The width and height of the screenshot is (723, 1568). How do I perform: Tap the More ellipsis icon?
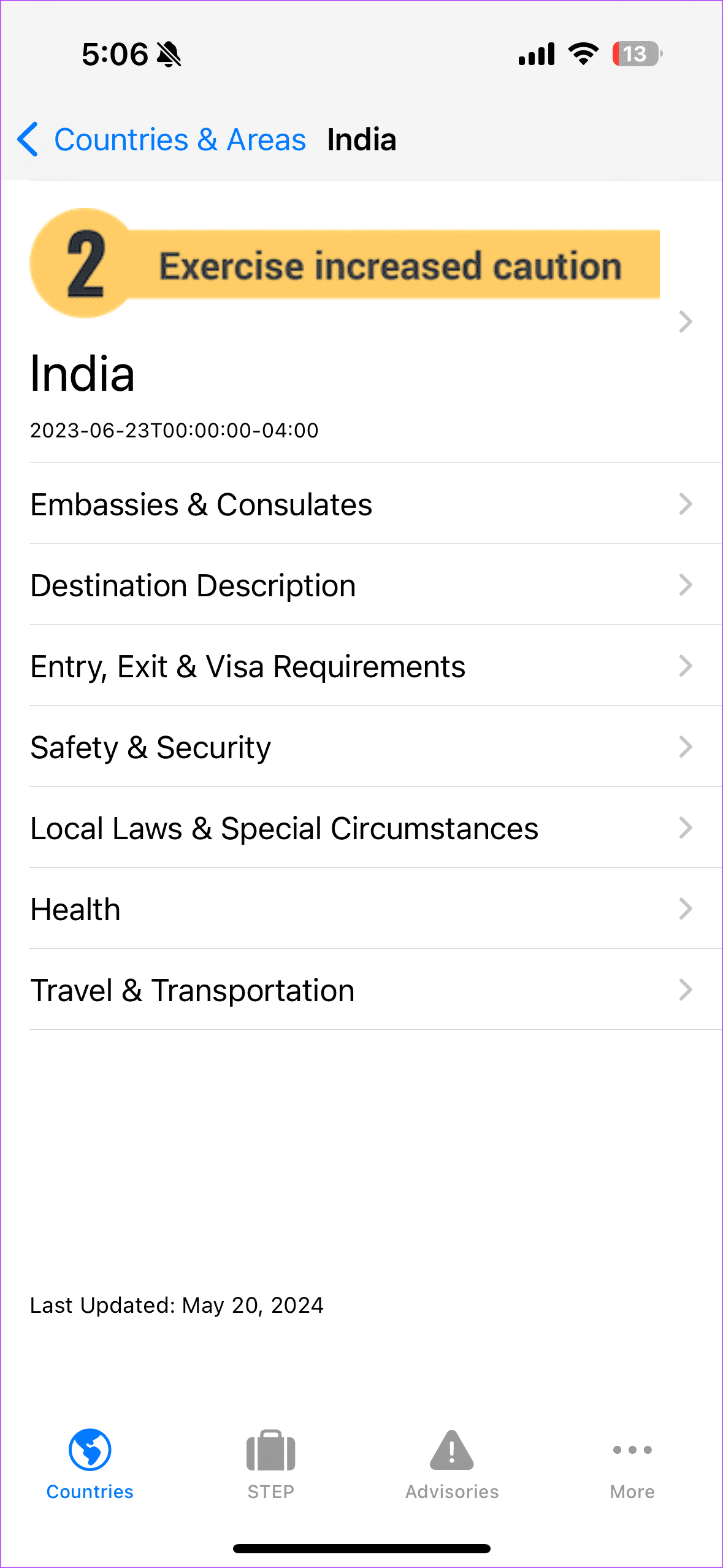632,1450
